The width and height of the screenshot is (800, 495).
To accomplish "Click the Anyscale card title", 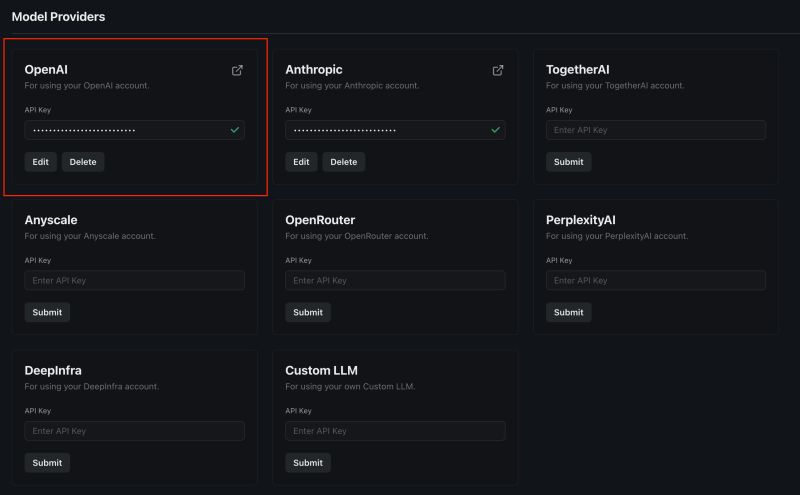I will [51, 220].
